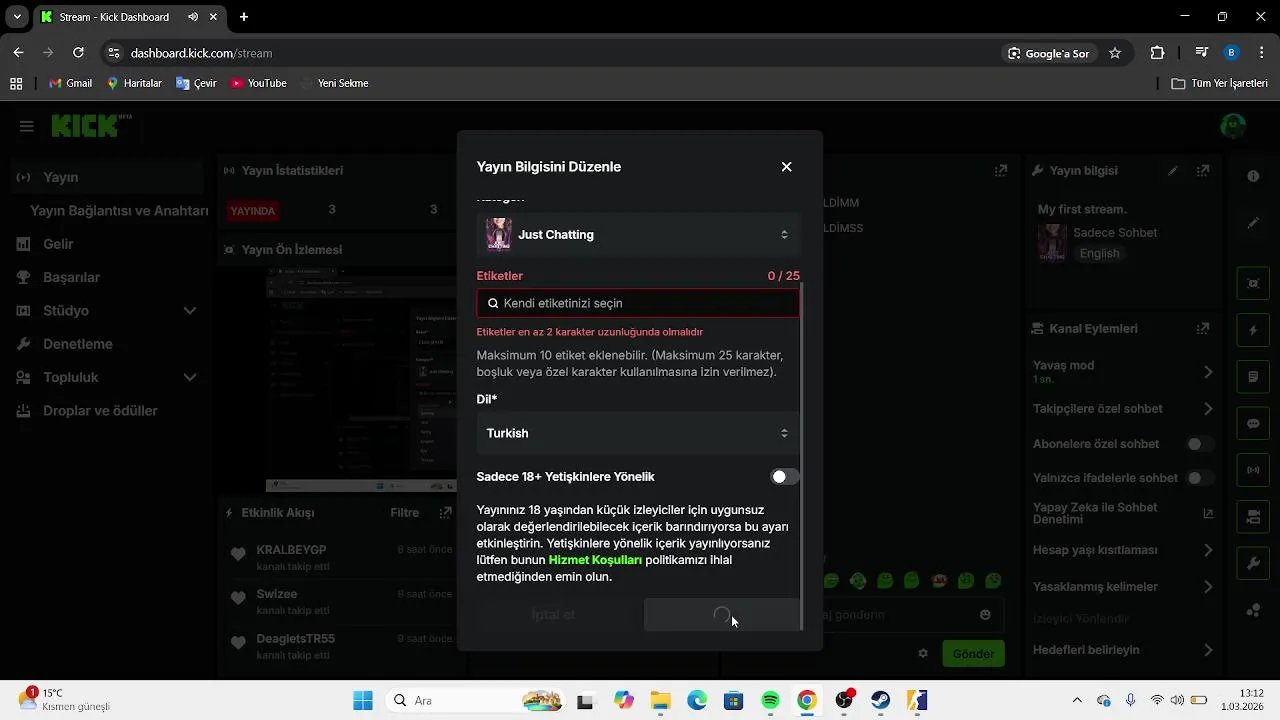The image size is (1280, 720).
Task: Expand the Topluluk sidebar section
Action: 106,377
